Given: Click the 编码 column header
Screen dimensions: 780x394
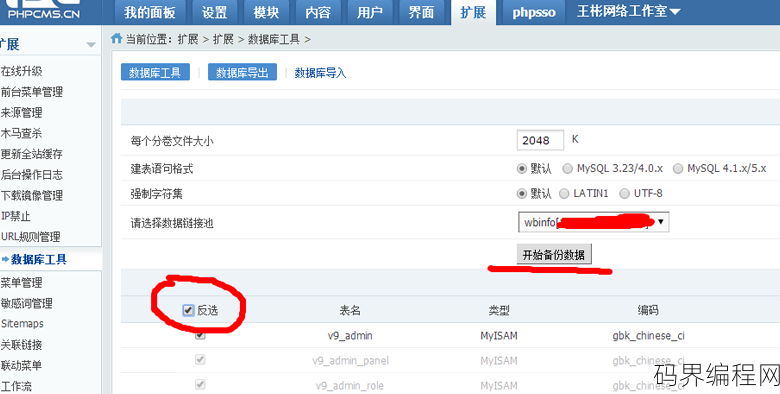Looking at the screenshot, I should tap(648, 310).
